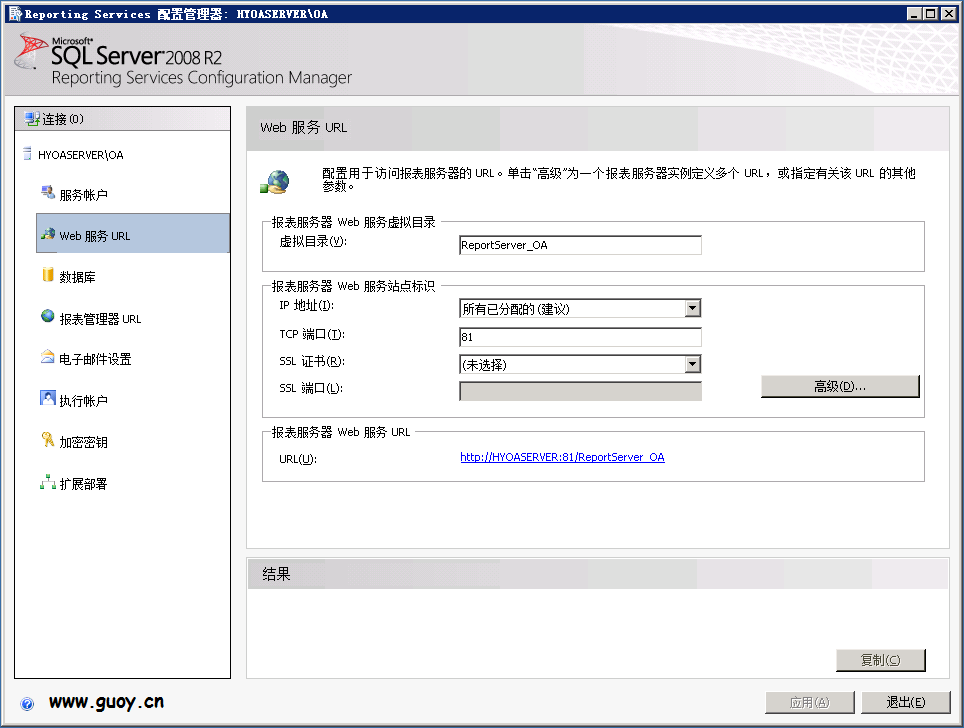The height and width of the screenshot is (728, 964).
Task: Maximize the configuration manager window
Action: 931,14
